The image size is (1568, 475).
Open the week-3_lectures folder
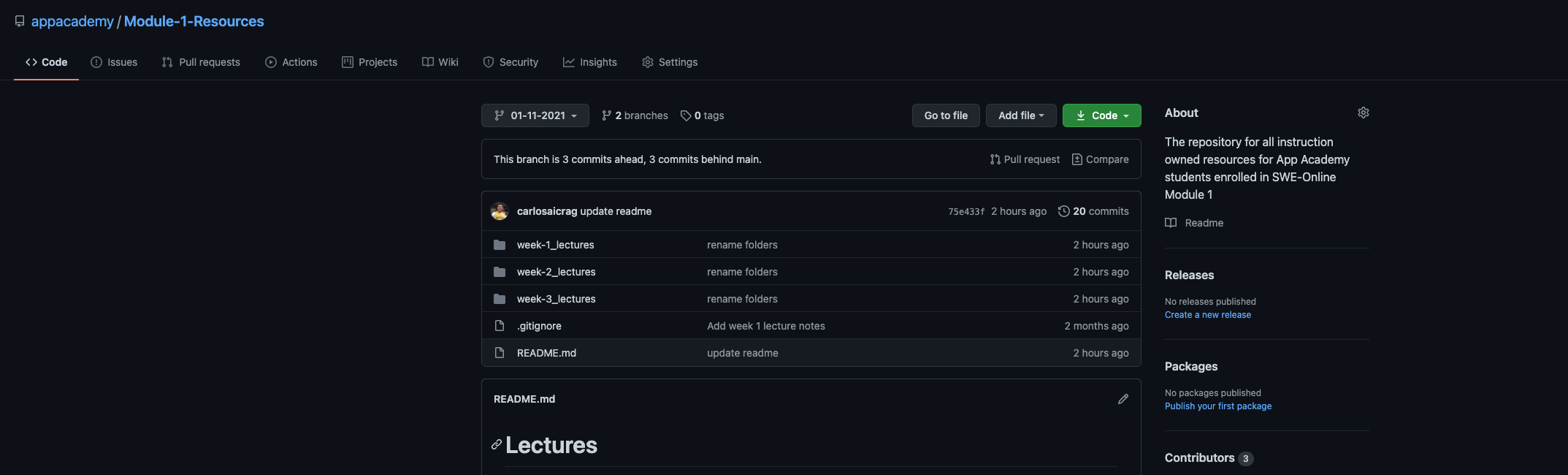click(557, 299)
